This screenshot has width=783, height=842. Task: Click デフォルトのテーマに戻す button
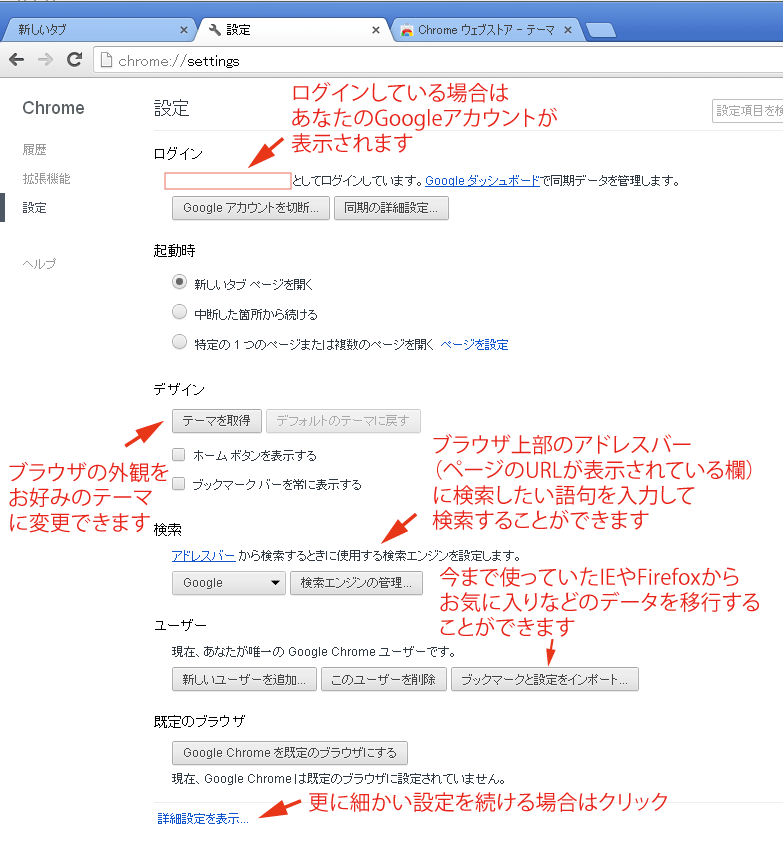click(x=343, y=421)
